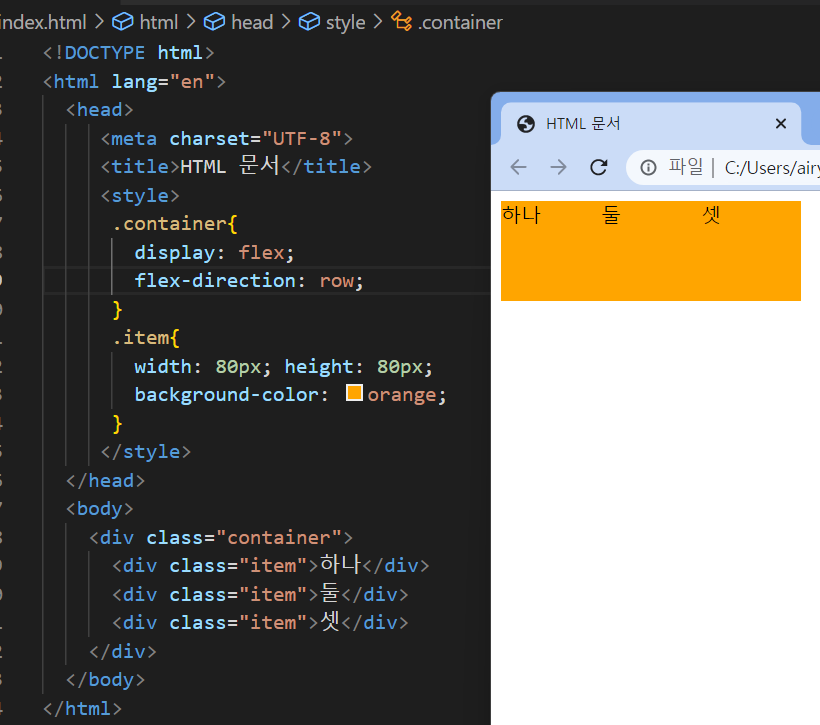Click the closing head tag
820x725 pixels.
[x=106, y=480]
